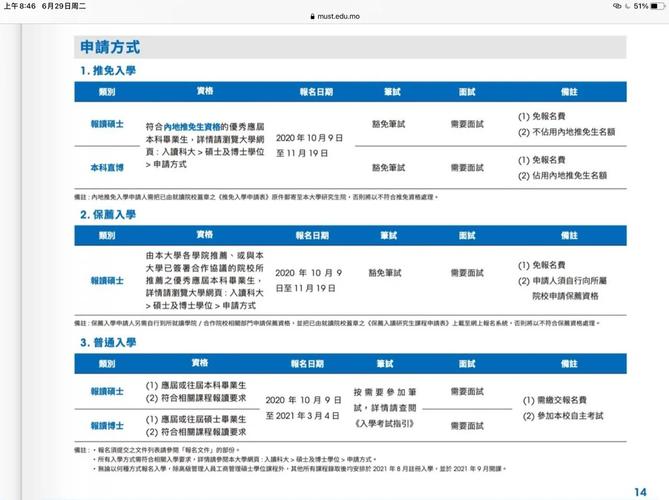Tap 至 11 月 19 日 in 推免入學 table
The image size is (669, 500).
pyautogui.click(x=302, y=153)
